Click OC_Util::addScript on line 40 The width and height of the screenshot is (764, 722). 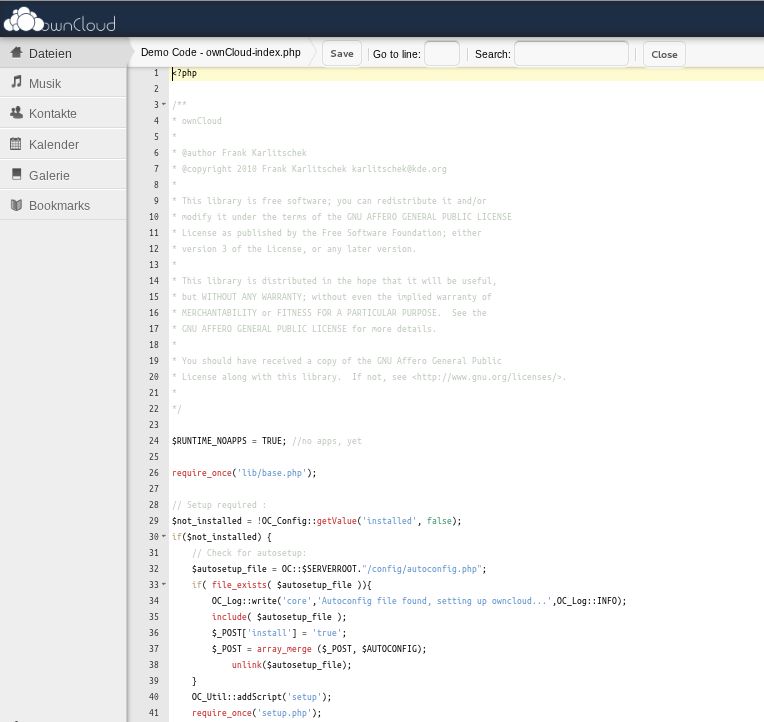[237, 697]
